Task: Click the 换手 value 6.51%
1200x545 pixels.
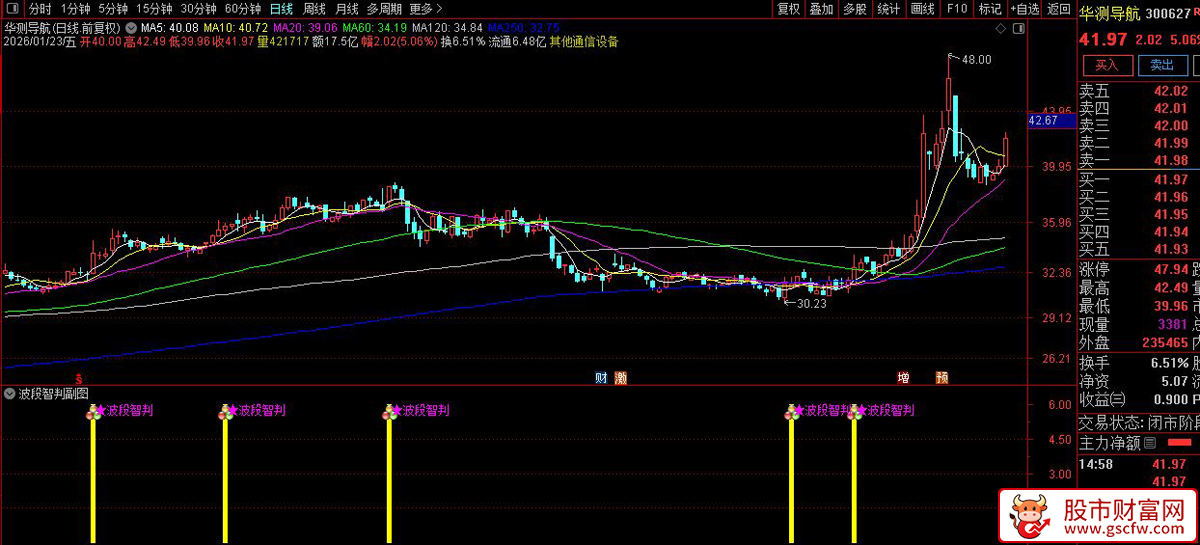Action: [1171, 363]
